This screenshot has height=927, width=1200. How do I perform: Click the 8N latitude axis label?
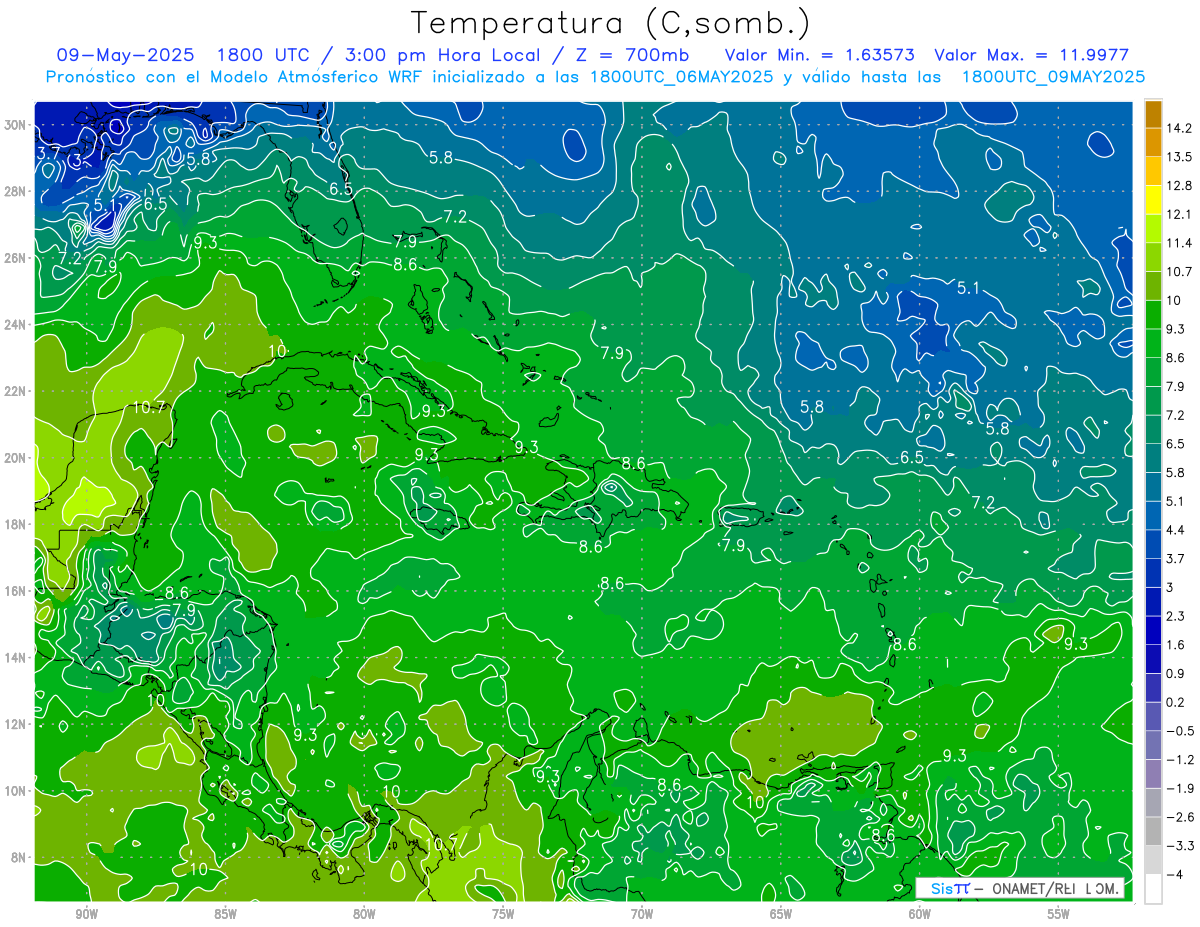[x=18, y=857]
